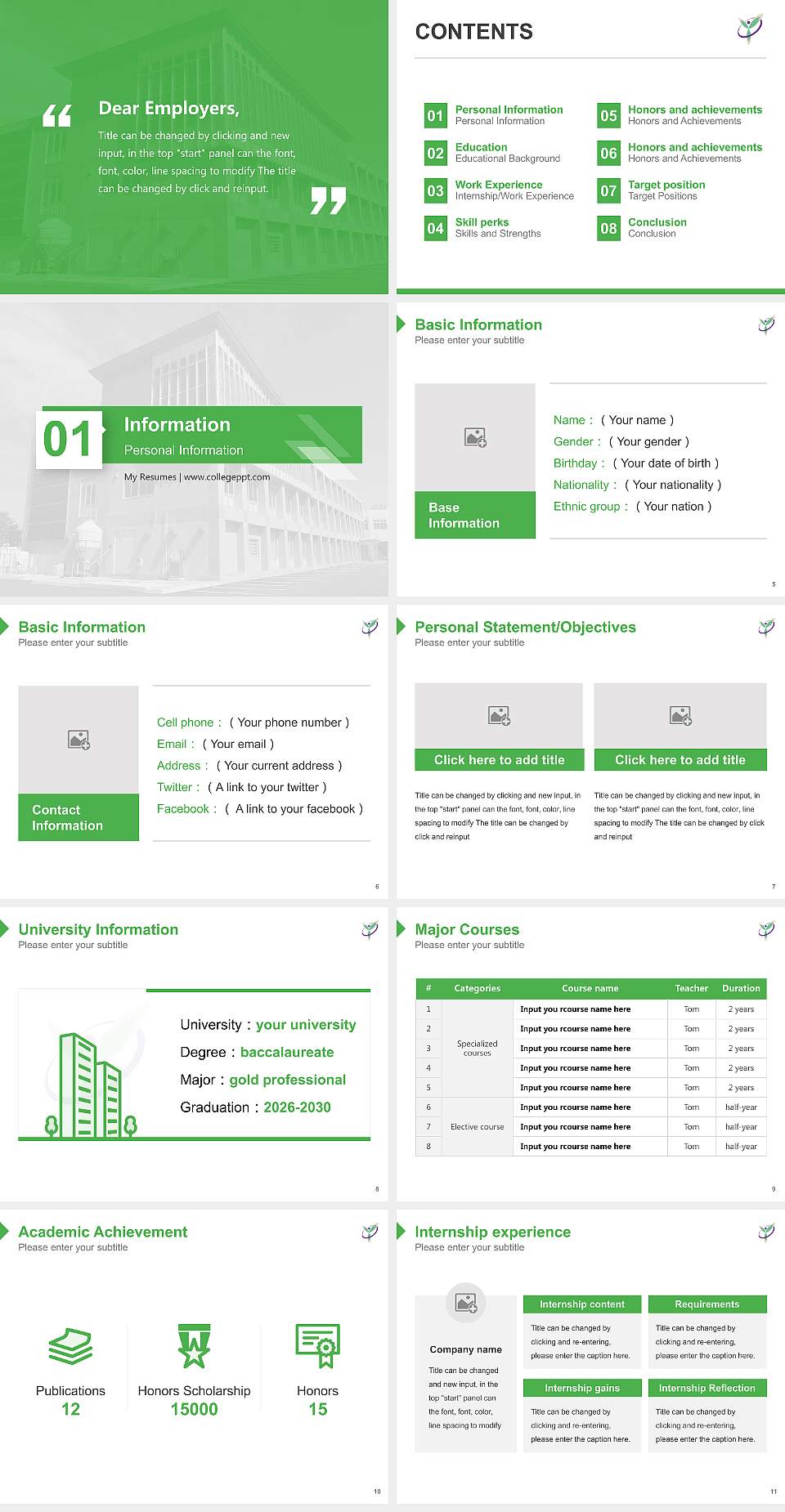This screenshot has width=785, height=1512.
Task: Open the Skill perks contents entry
Action: click(498, 228)
